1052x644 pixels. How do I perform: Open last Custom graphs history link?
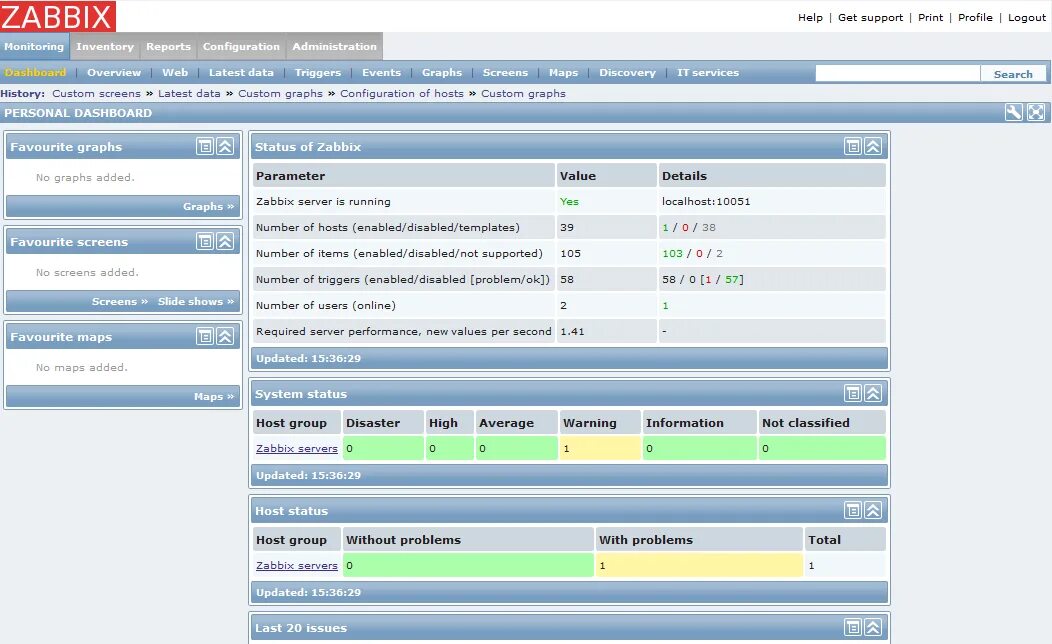(523, 93)
